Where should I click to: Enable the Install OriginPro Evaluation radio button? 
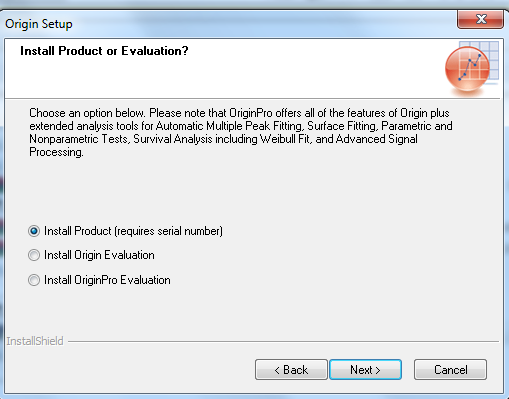34,280
